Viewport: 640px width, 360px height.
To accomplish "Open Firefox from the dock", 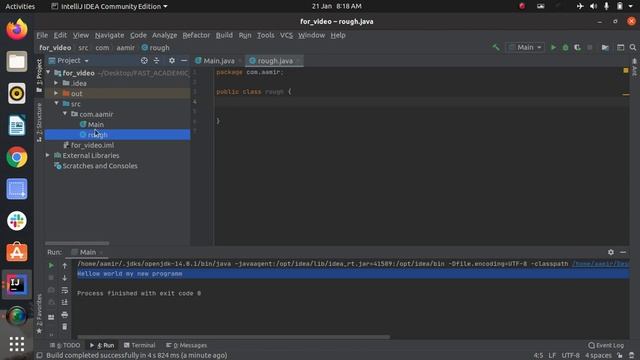I will [x=17, y=29].
